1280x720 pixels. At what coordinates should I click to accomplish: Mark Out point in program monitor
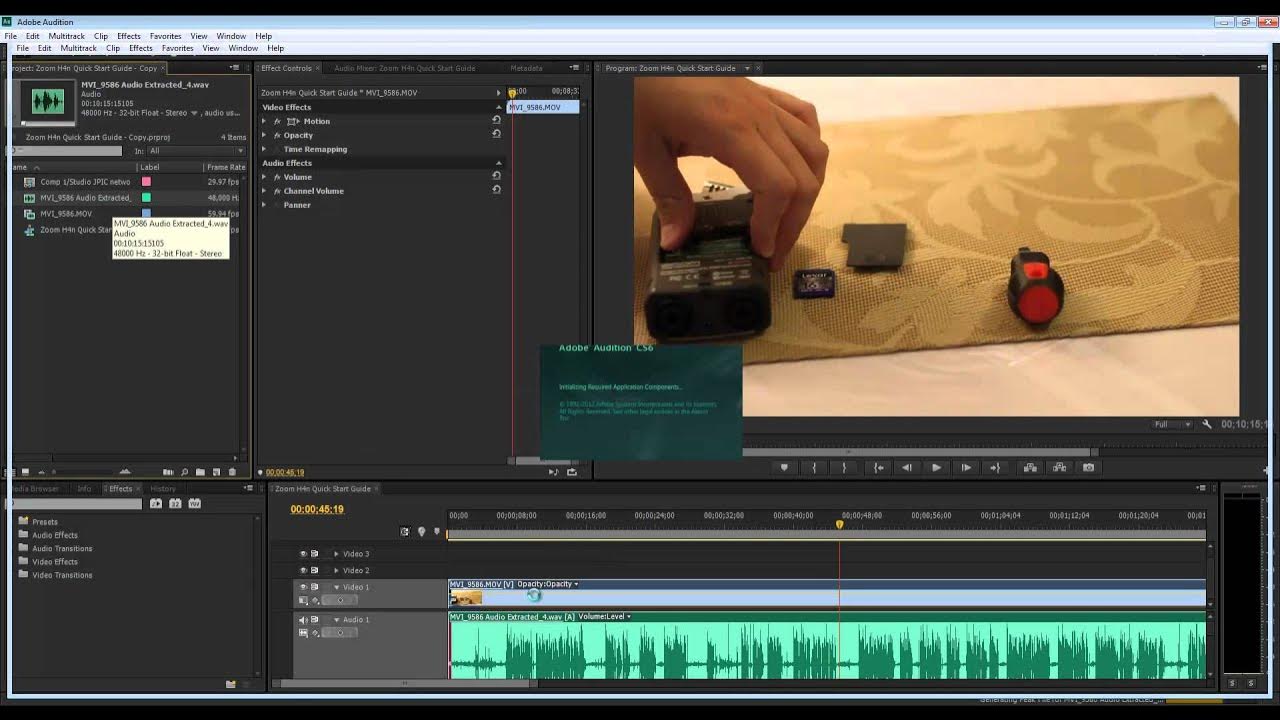coord(844,467)
